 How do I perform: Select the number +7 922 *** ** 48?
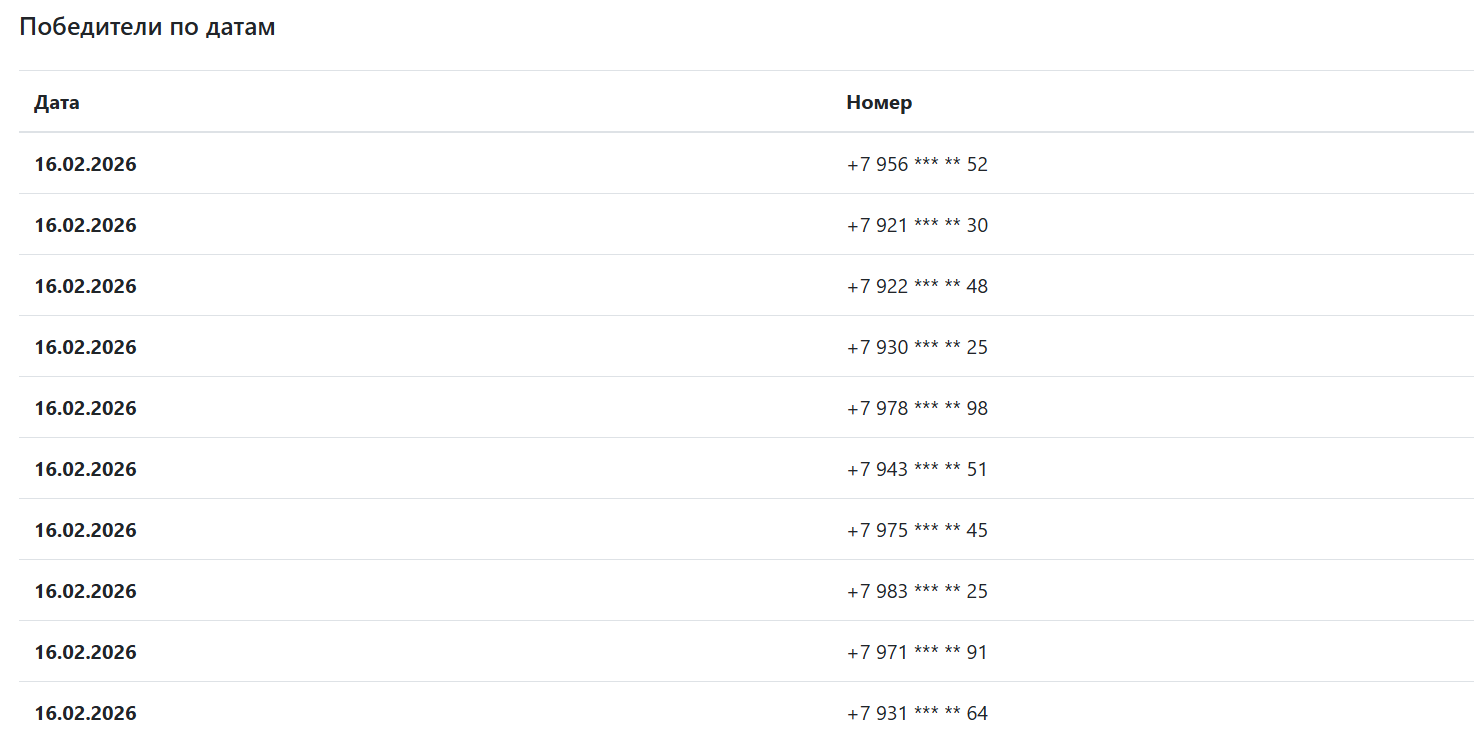click(917, 286)
